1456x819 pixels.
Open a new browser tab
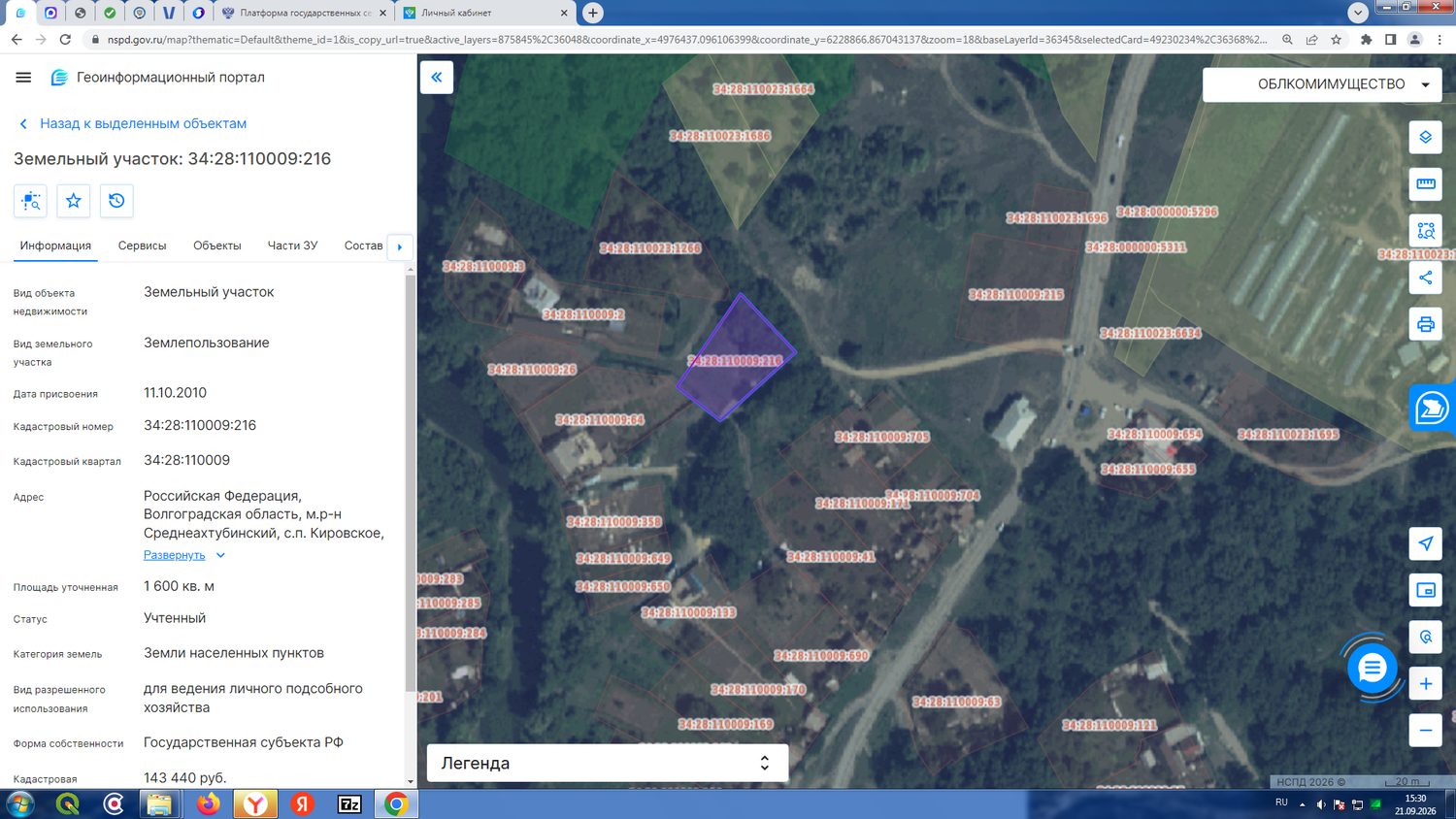coord(593,13)
